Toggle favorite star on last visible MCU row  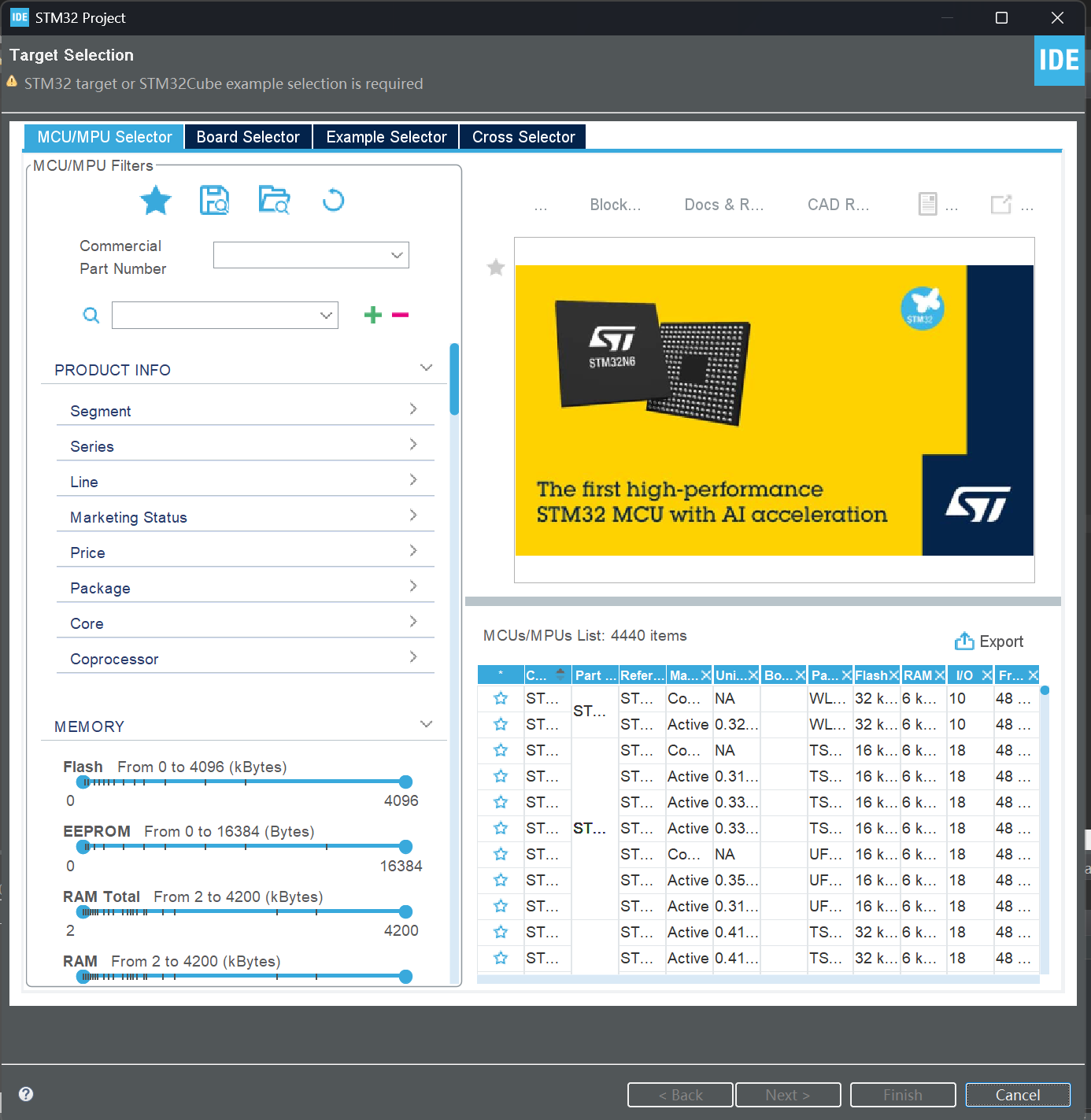(501, 958)
